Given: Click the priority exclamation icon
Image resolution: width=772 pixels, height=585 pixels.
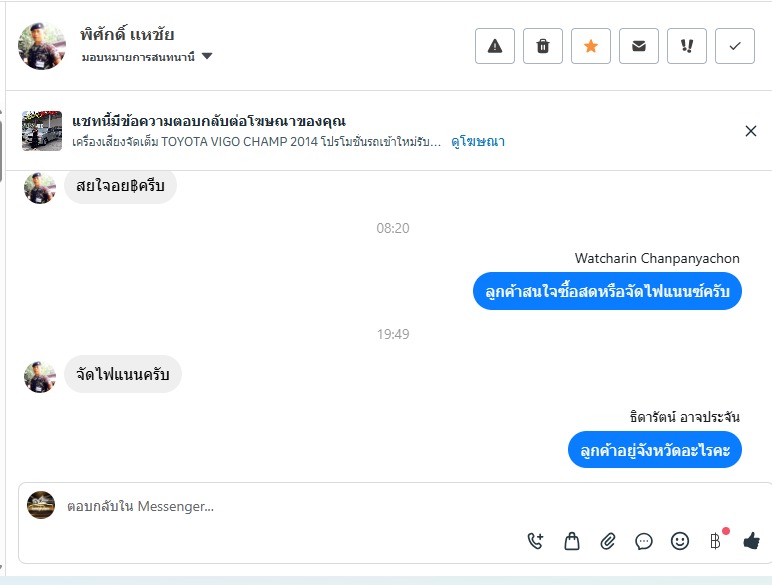Looking at the screenshot, I should 687,46.
